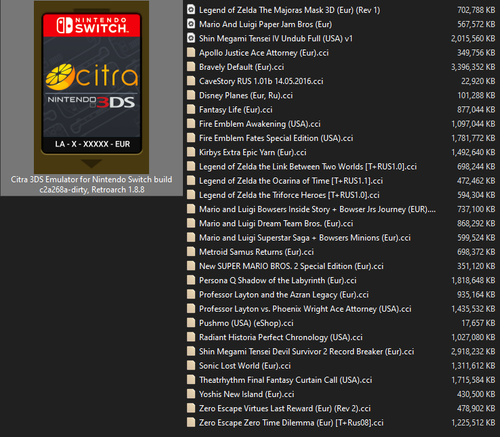Select file name 'Fire Emblem Awakening (USA).cci'
The image size is (500, 437).
[260, 124]
